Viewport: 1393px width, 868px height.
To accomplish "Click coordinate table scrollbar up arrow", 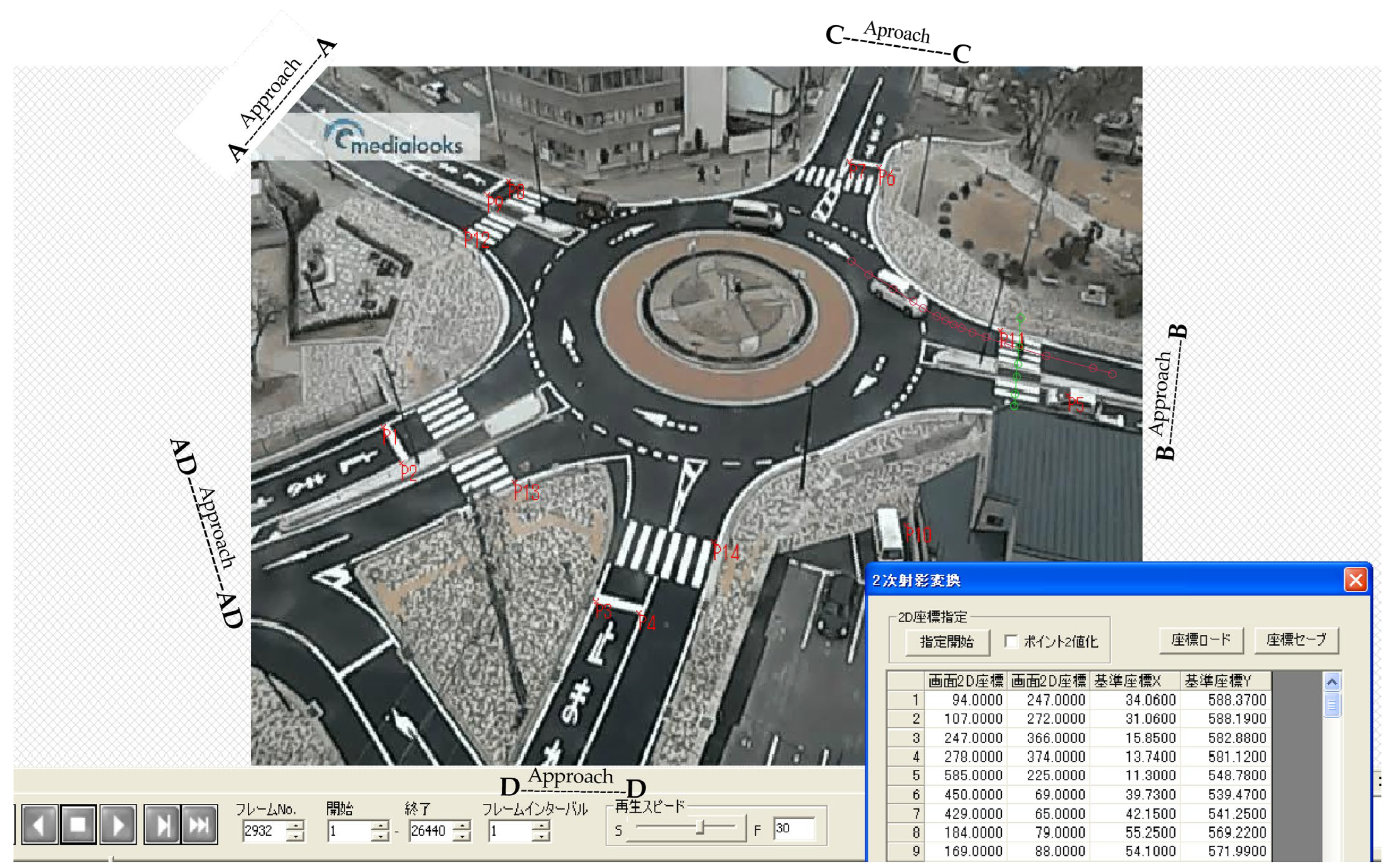I will point(1332,681).
